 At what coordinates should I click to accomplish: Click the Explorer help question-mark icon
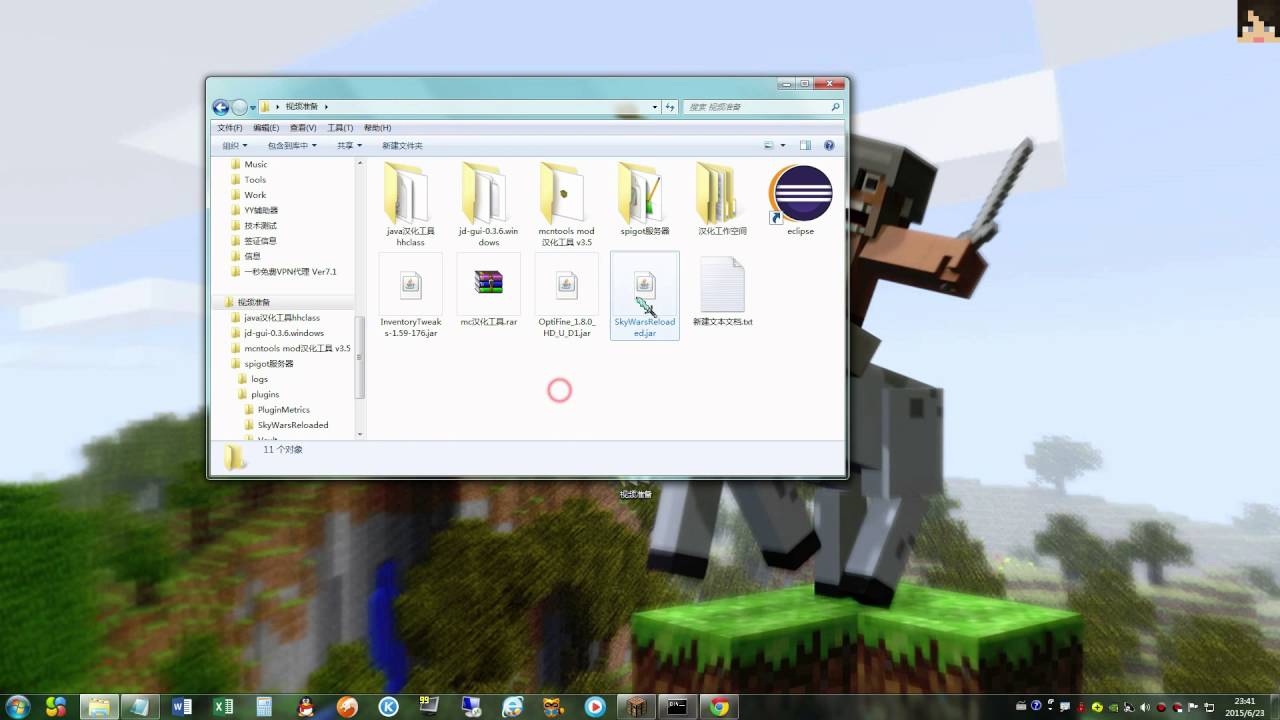pos(829,145)
